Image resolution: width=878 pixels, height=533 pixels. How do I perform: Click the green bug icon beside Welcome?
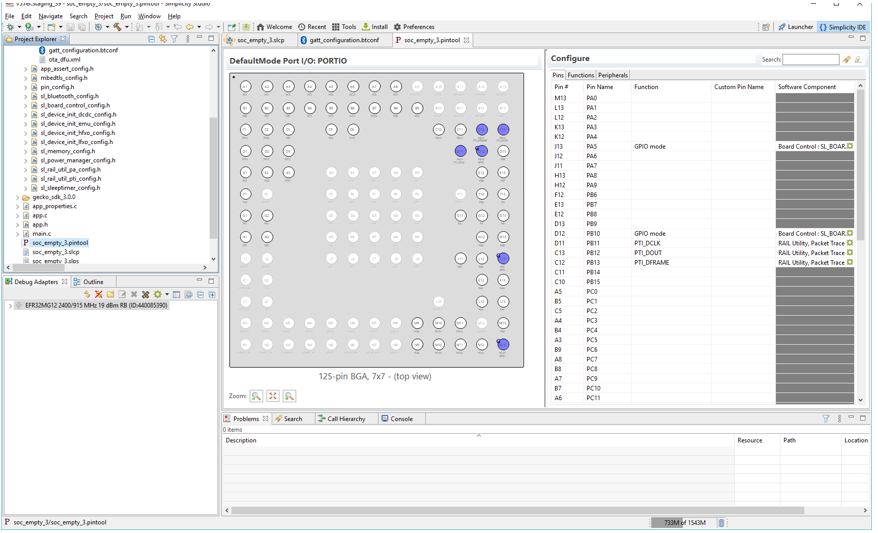point(246,27)
